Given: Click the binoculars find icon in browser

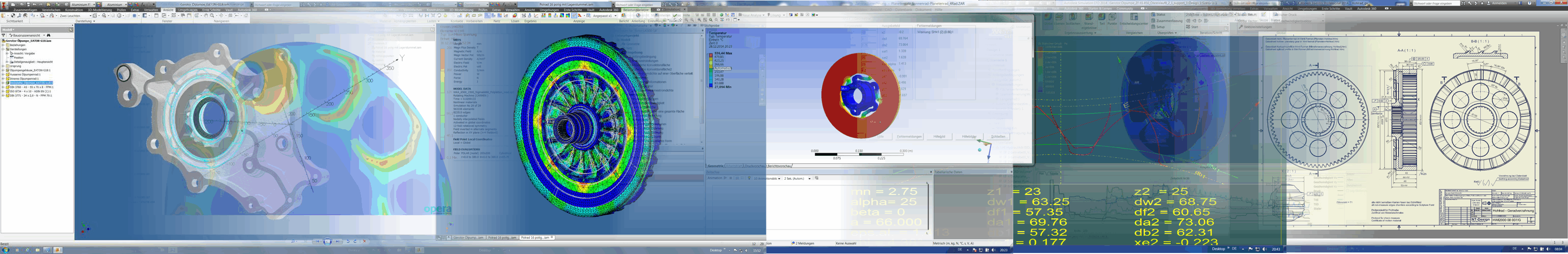Looking at the screenshot, I should 48,35.
